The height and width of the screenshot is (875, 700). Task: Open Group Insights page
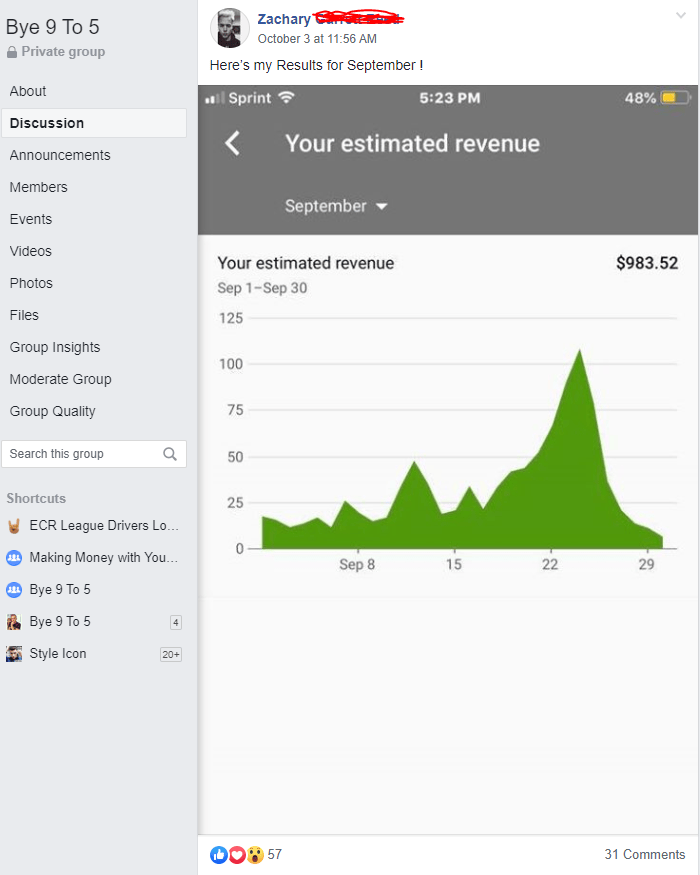(55, 347)
